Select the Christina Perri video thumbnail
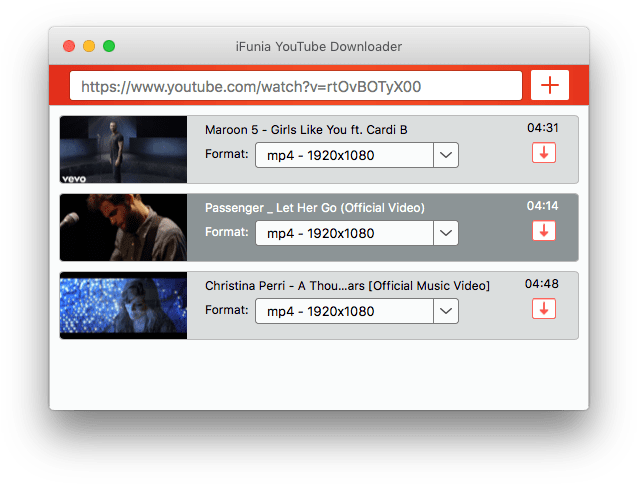 coord(123,306)
